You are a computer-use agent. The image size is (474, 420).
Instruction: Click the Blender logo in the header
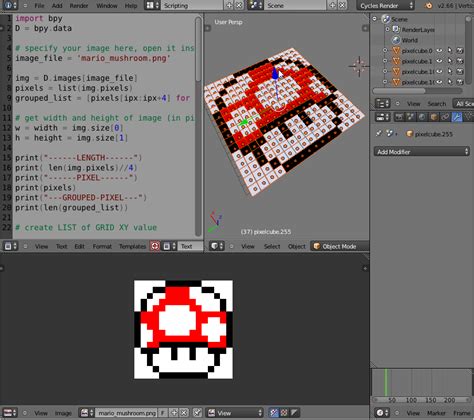(429, 6)
